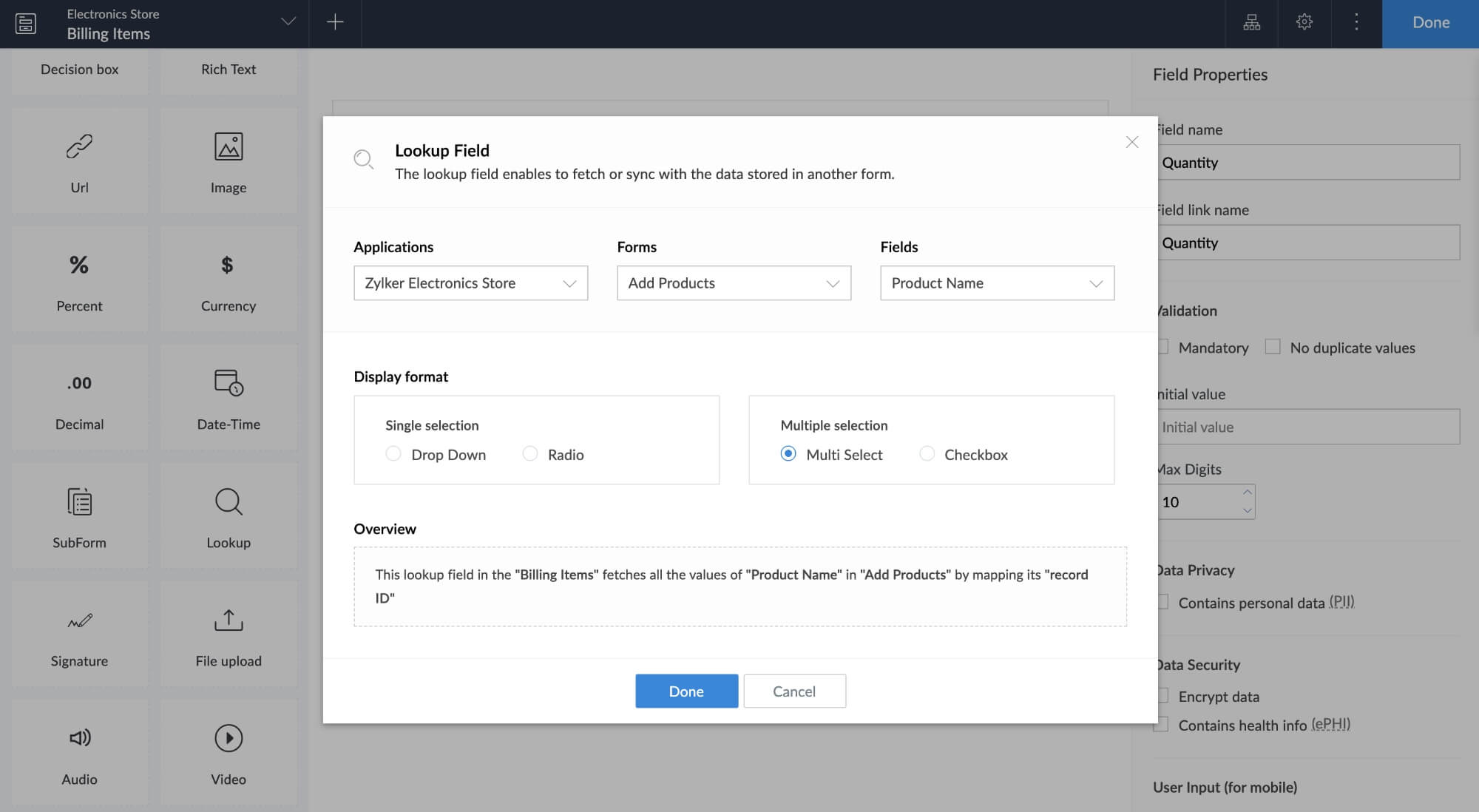Select the Signature field tool icon
The image size is (1479, 812).
[78, 621]
